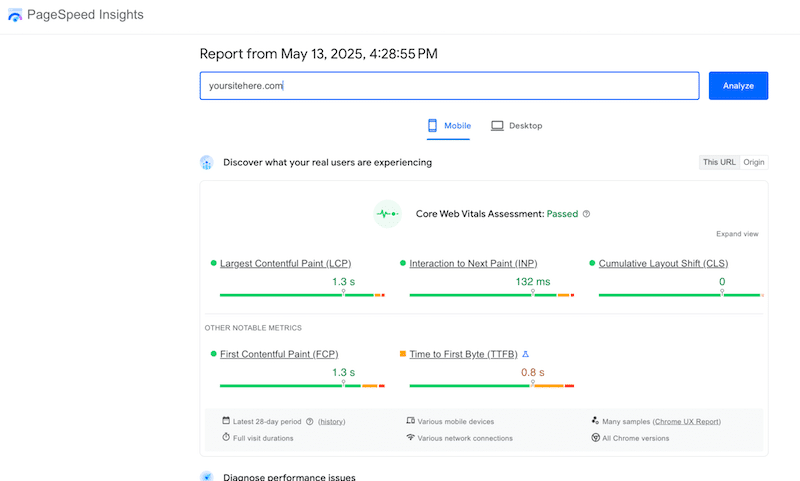Click the OTHER NOTABLE METRICS label
Viewport: 800px width, 481px height.
(x=253, y=328)
